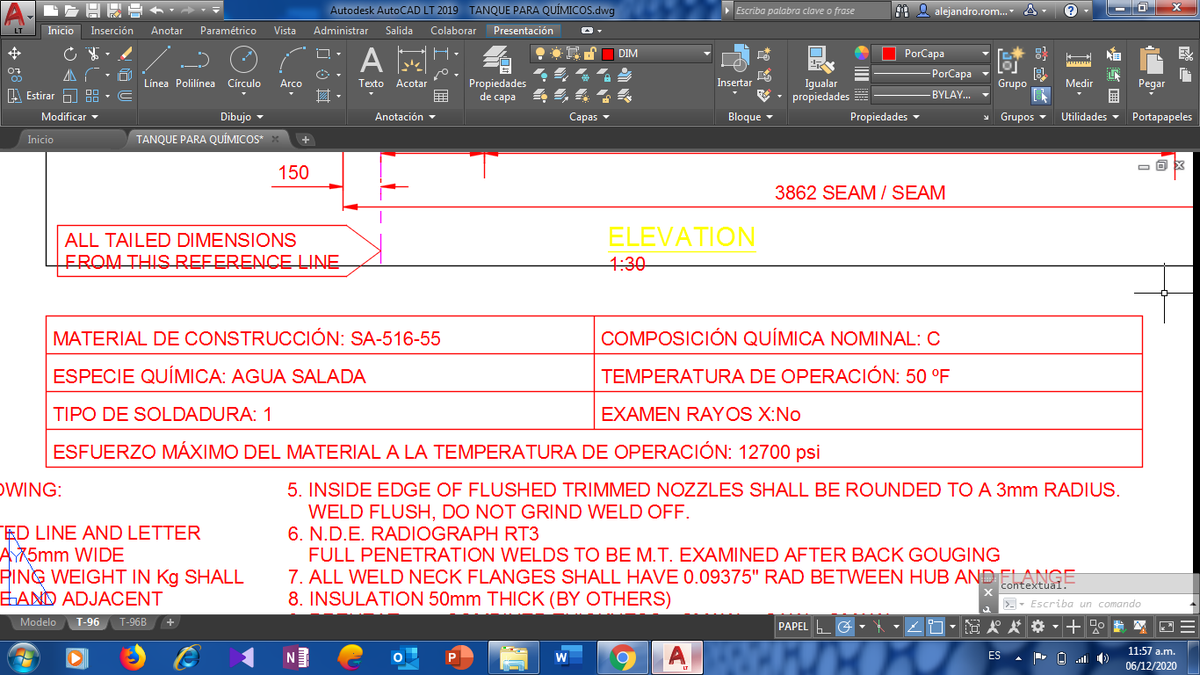Click the Estirar stretch tool
Viewport: 1200px width, 675px height.
click(31, 96)
